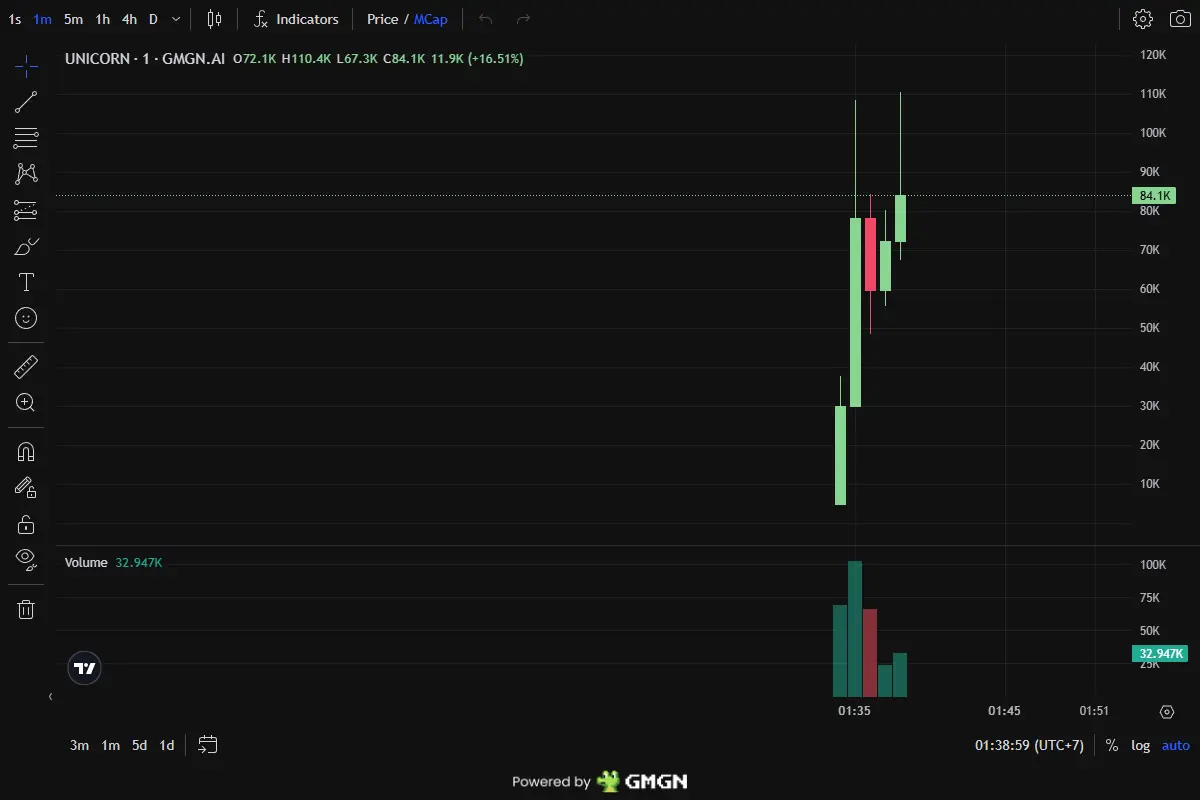Set date range to 1d
Viewport: 1200px width, 800px height.
pyautogui.click(x=167, y=745)
